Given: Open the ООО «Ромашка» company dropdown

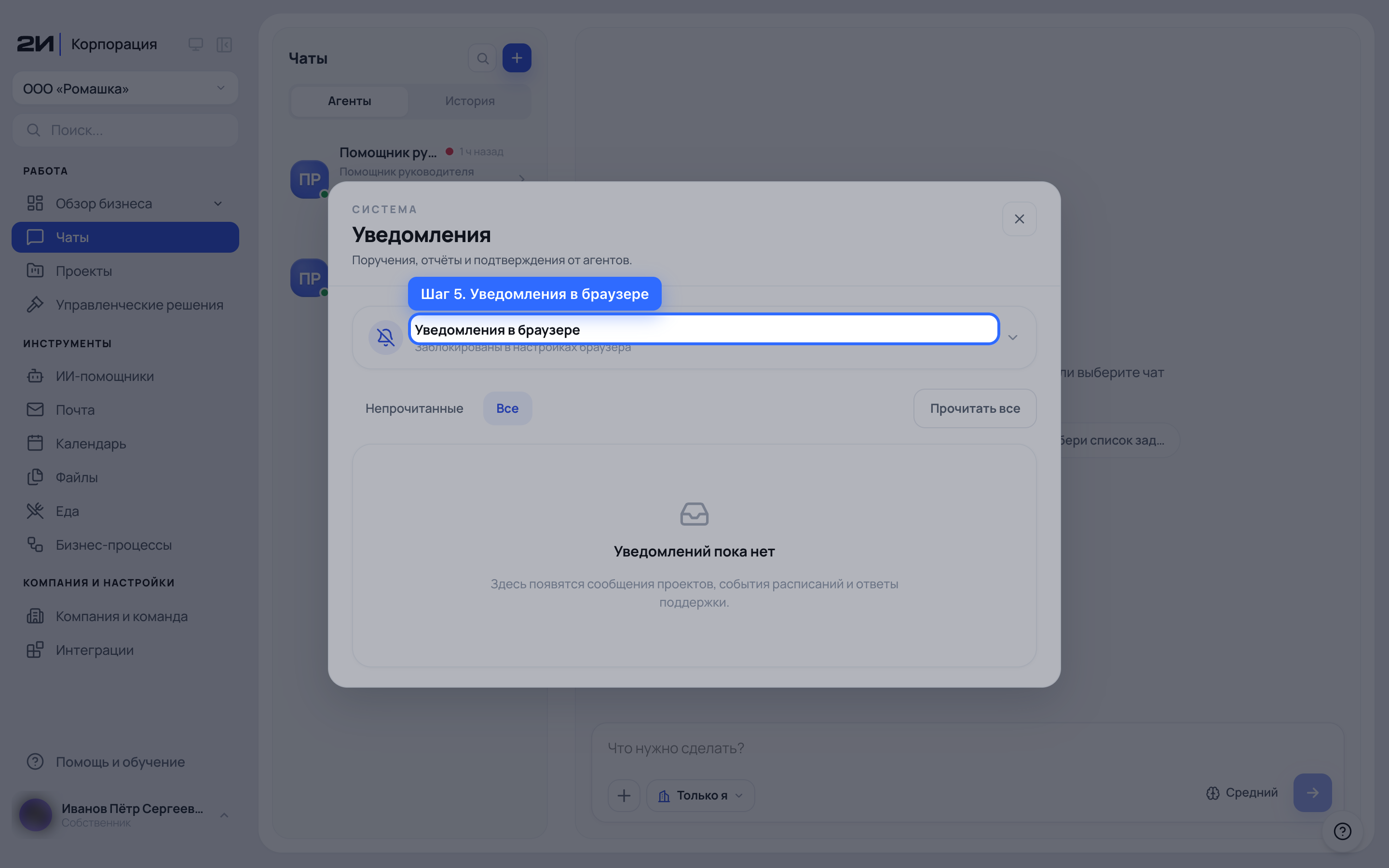Looking at the screenshot, I should [125, 88].
